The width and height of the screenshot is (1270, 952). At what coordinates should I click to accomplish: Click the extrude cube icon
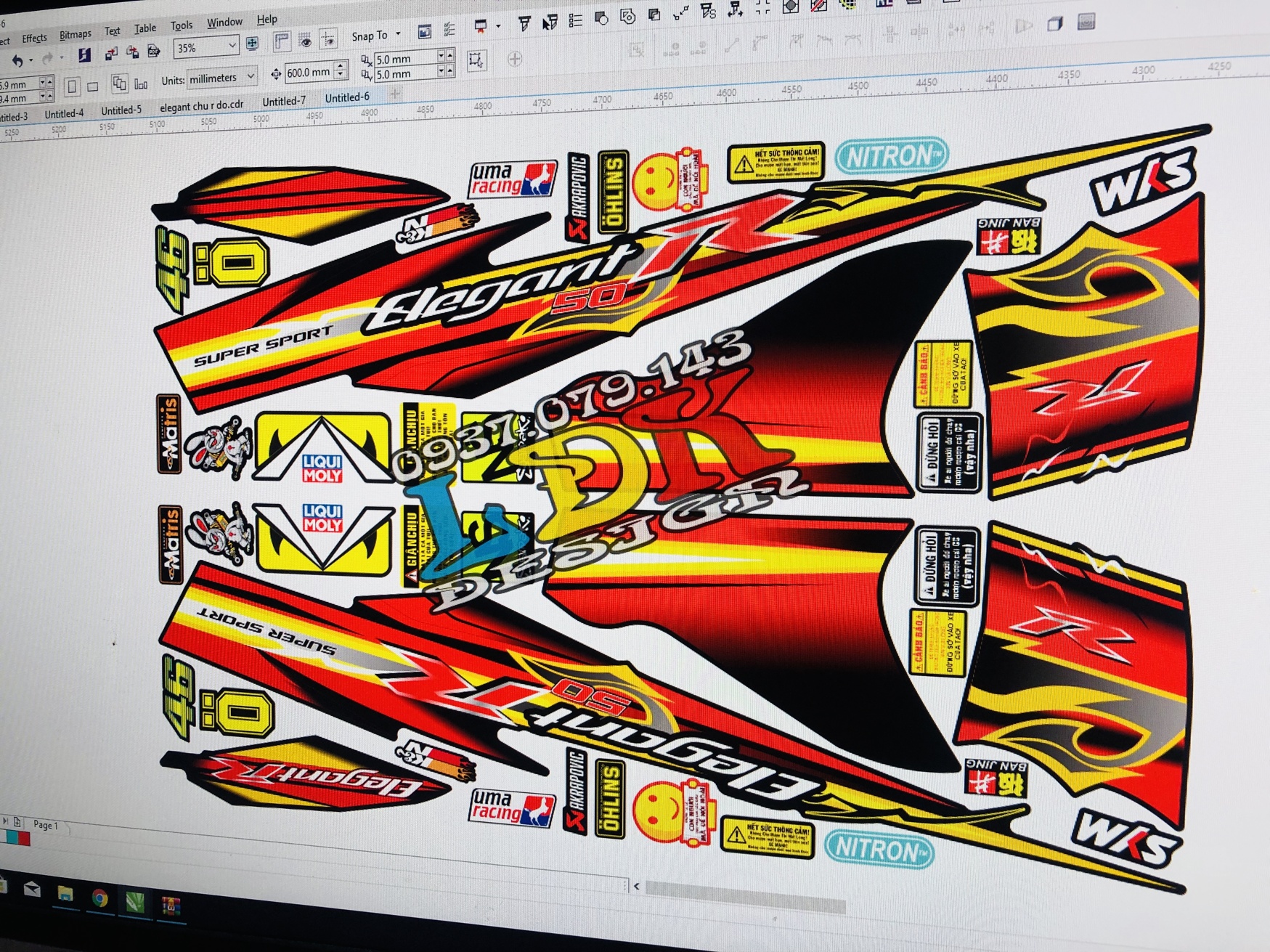tap(1054, 25)
